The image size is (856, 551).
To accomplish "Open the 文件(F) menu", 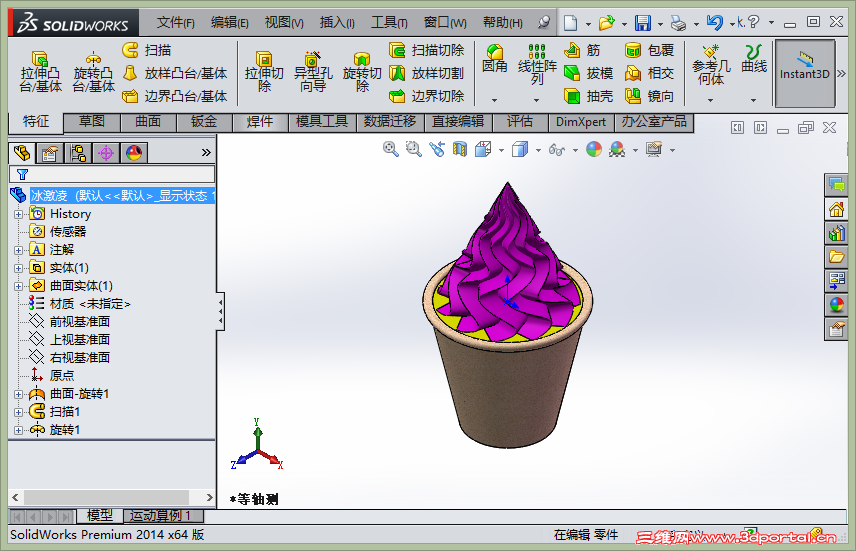I will coord(175,22).
